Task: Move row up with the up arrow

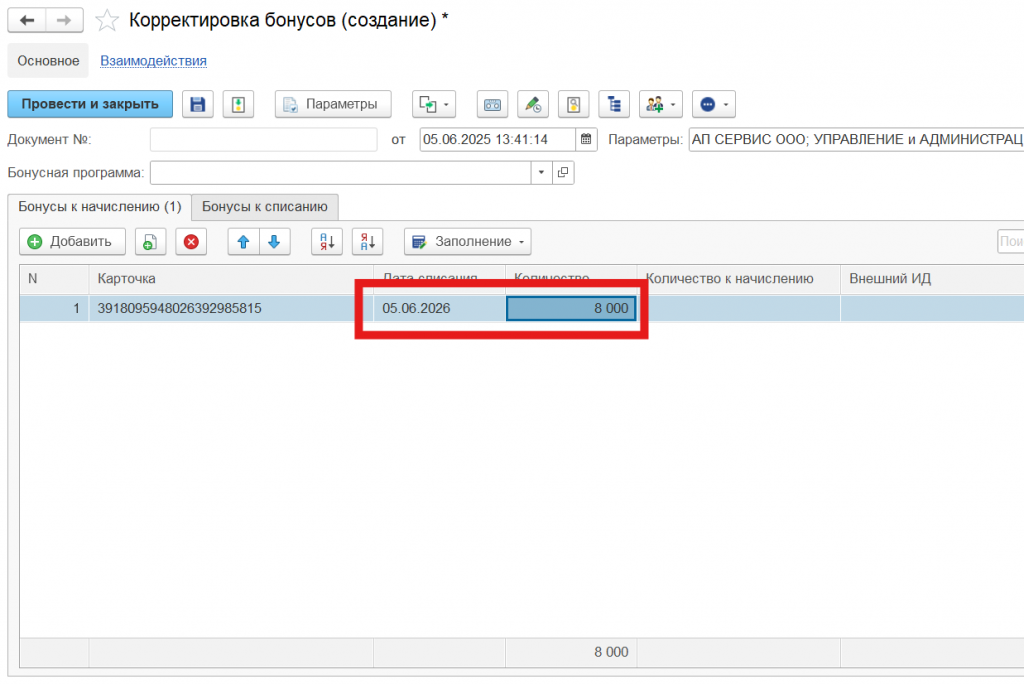Action: click(x=243, y=241)
